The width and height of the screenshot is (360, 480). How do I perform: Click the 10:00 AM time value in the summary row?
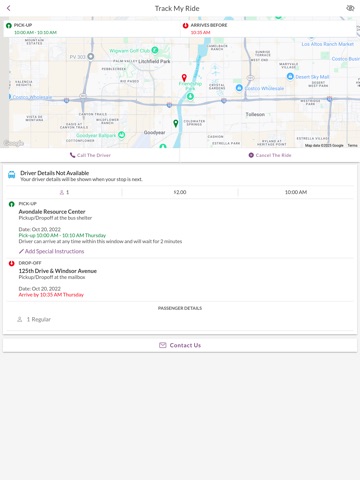pos(296,192)
